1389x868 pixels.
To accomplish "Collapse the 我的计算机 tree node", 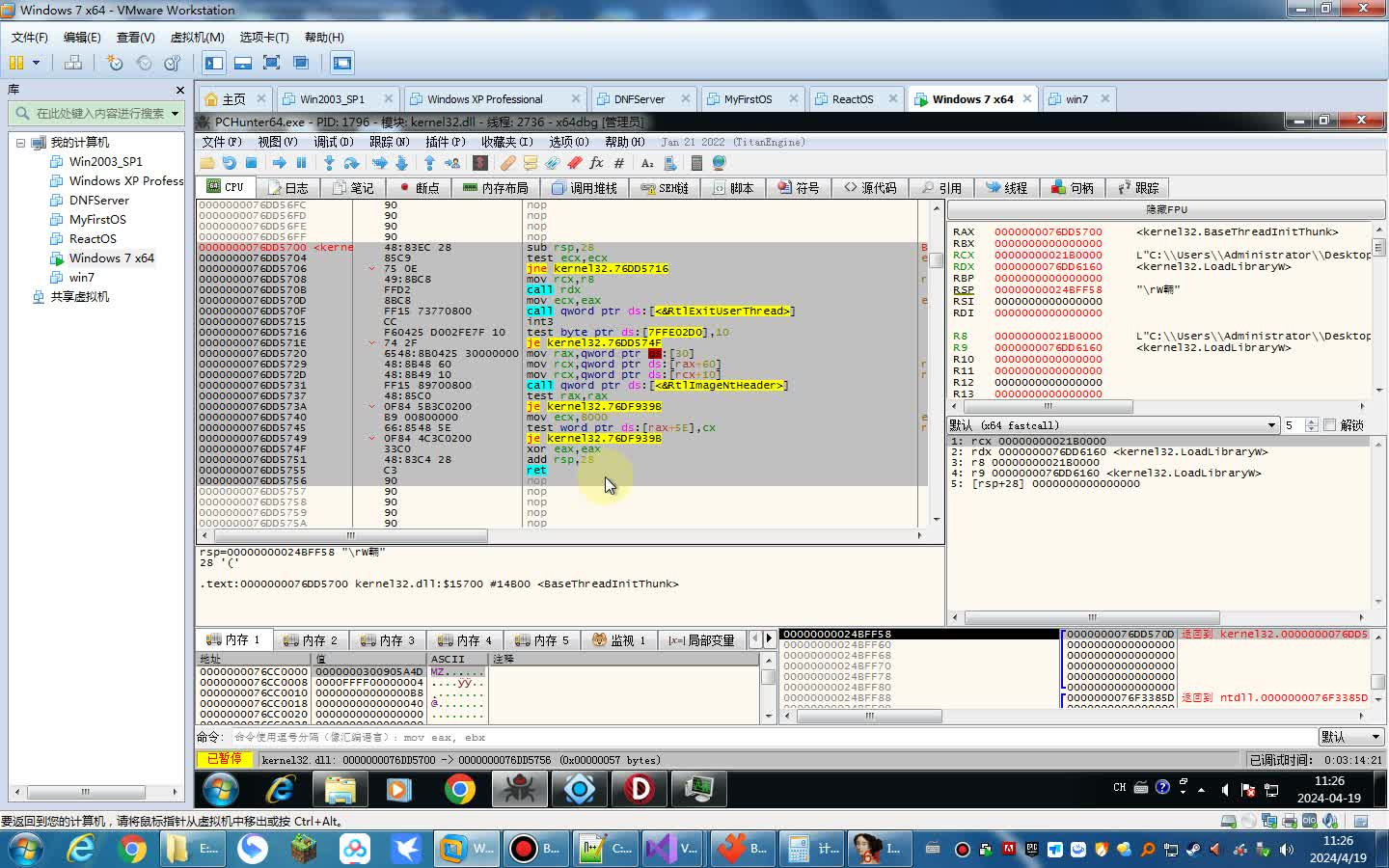I will pos(20,142).
